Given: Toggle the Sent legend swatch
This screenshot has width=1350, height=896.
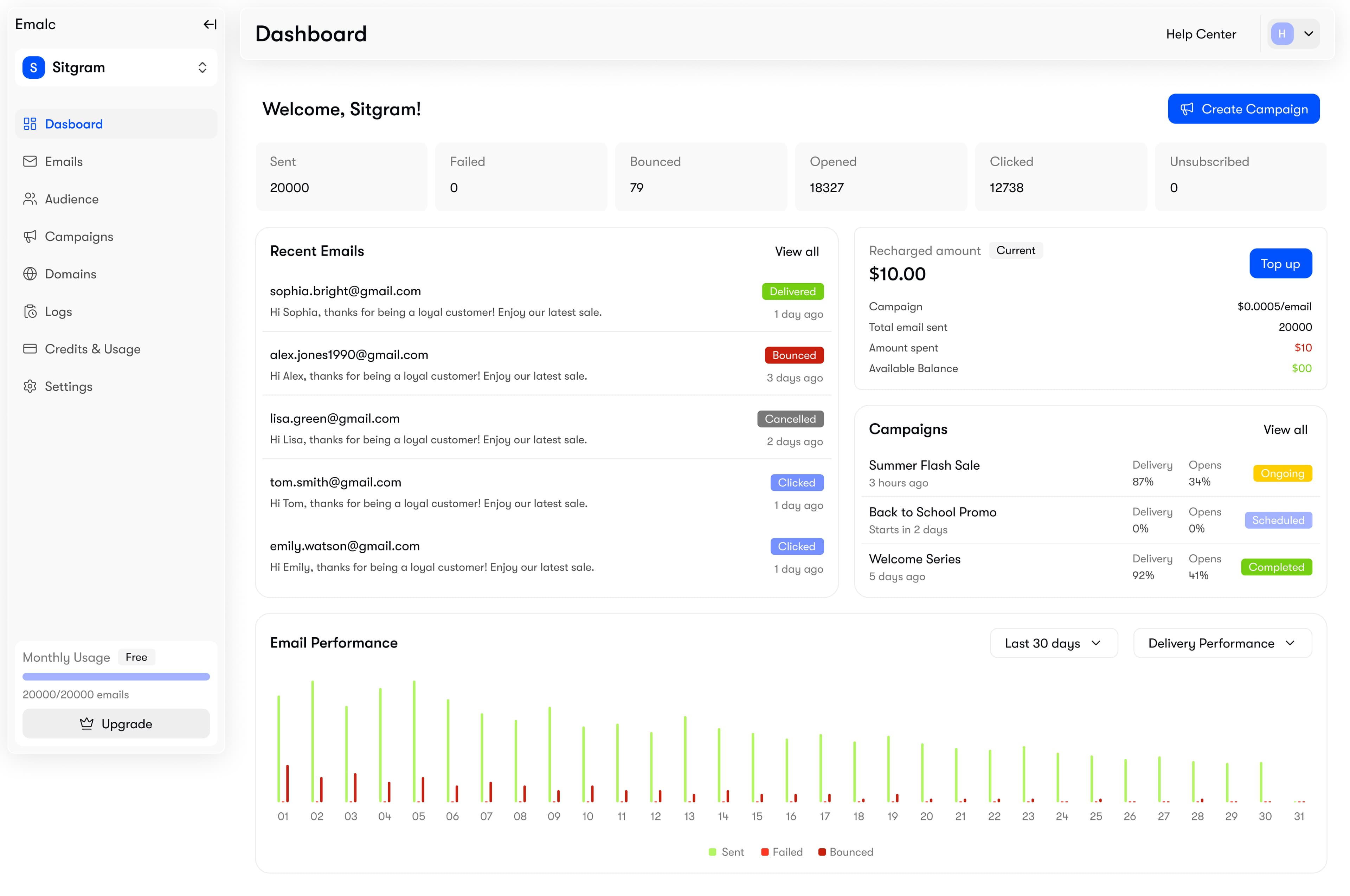Looking at the screenshot, I should click(x=712, y=852).
